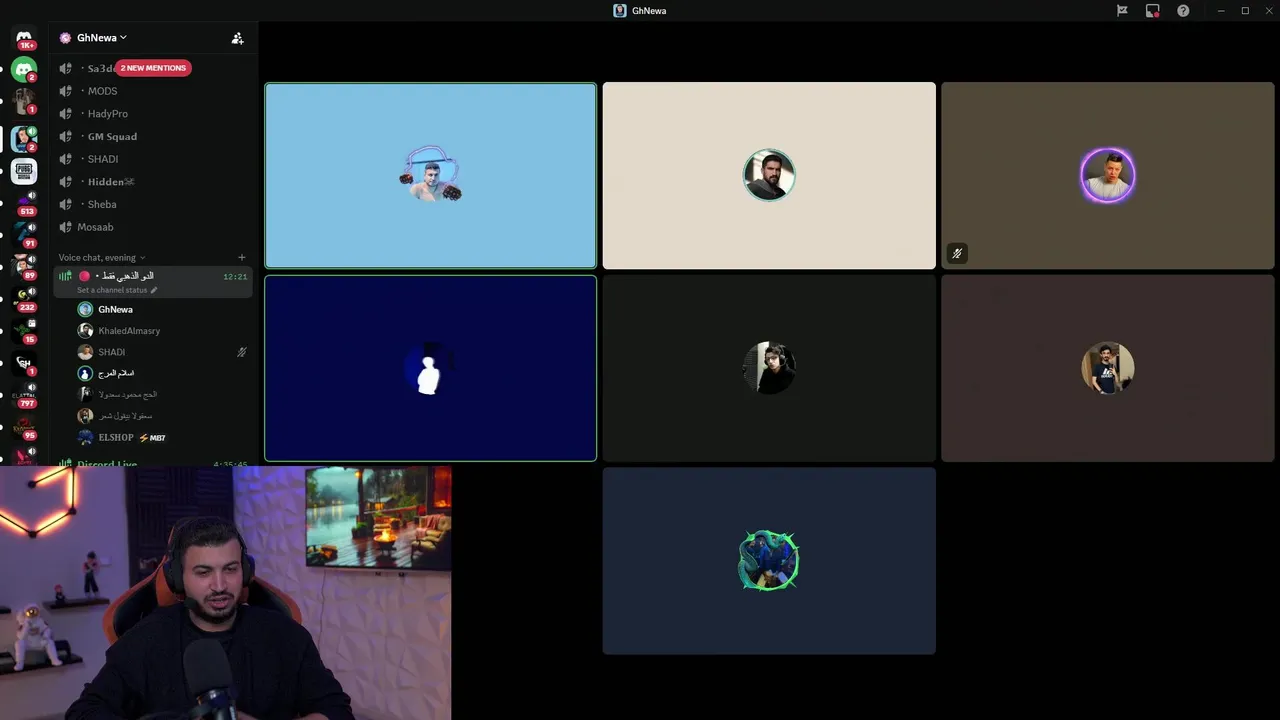1280x720 pixels.
Task: Join the Hidden voice channel
Action: coord(153,182)
